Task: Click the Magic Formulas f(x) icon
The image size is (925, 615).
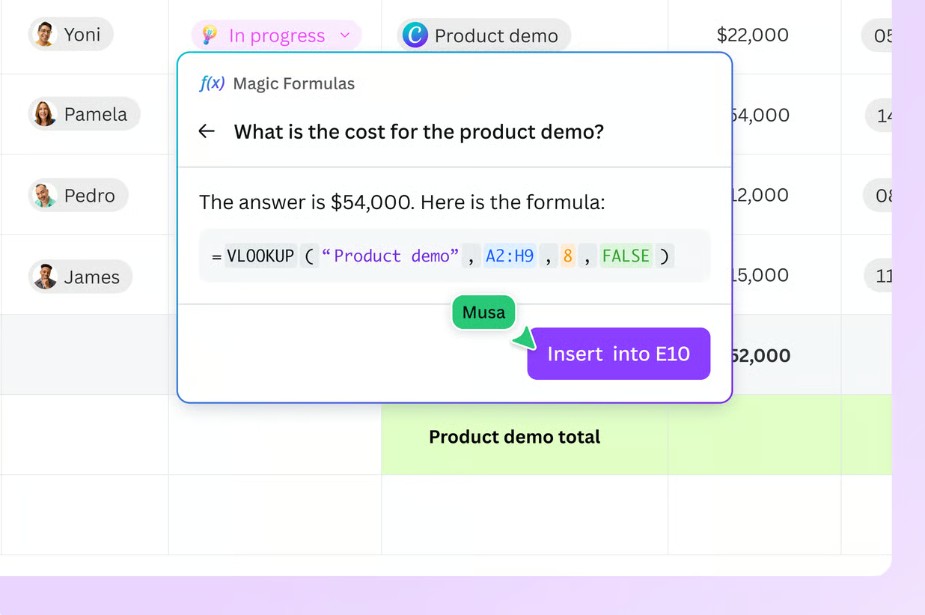Action: pos(212,83)
